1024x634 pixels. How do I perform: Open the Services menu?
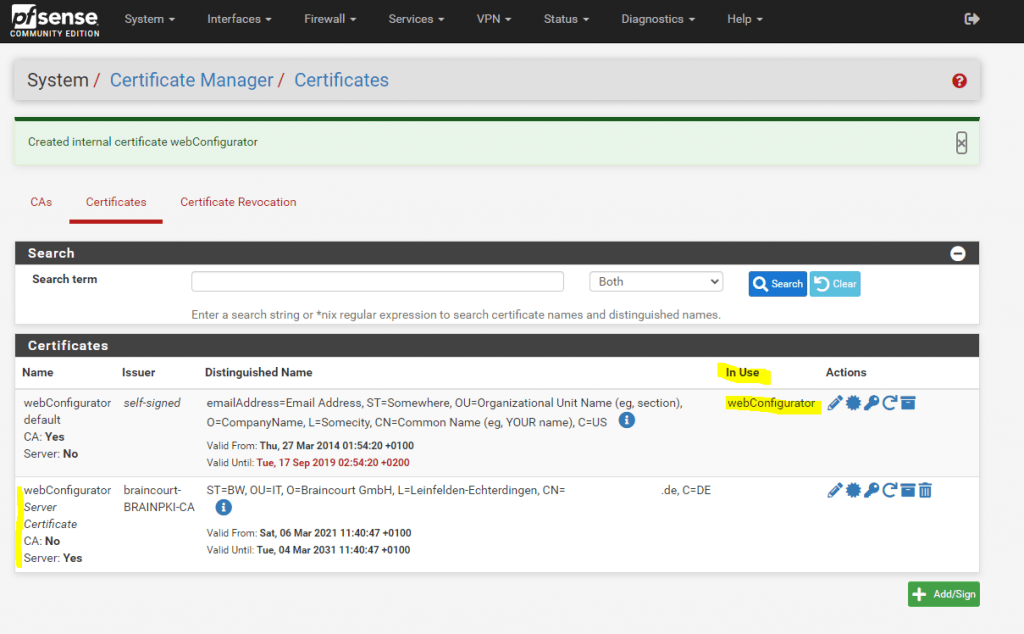tap(416, 19)
